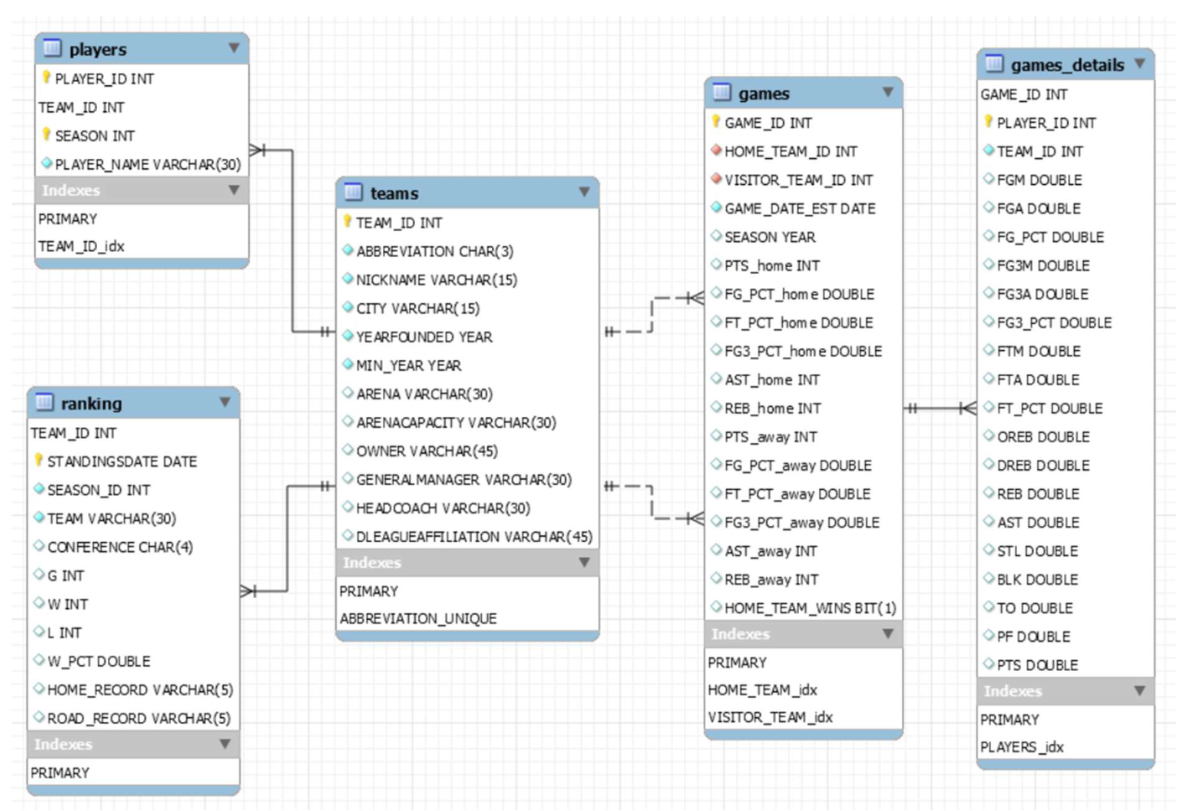Collapse the teams table with header arrow
This screenshot has height=811, width=1192.
(x=584, y=192)
